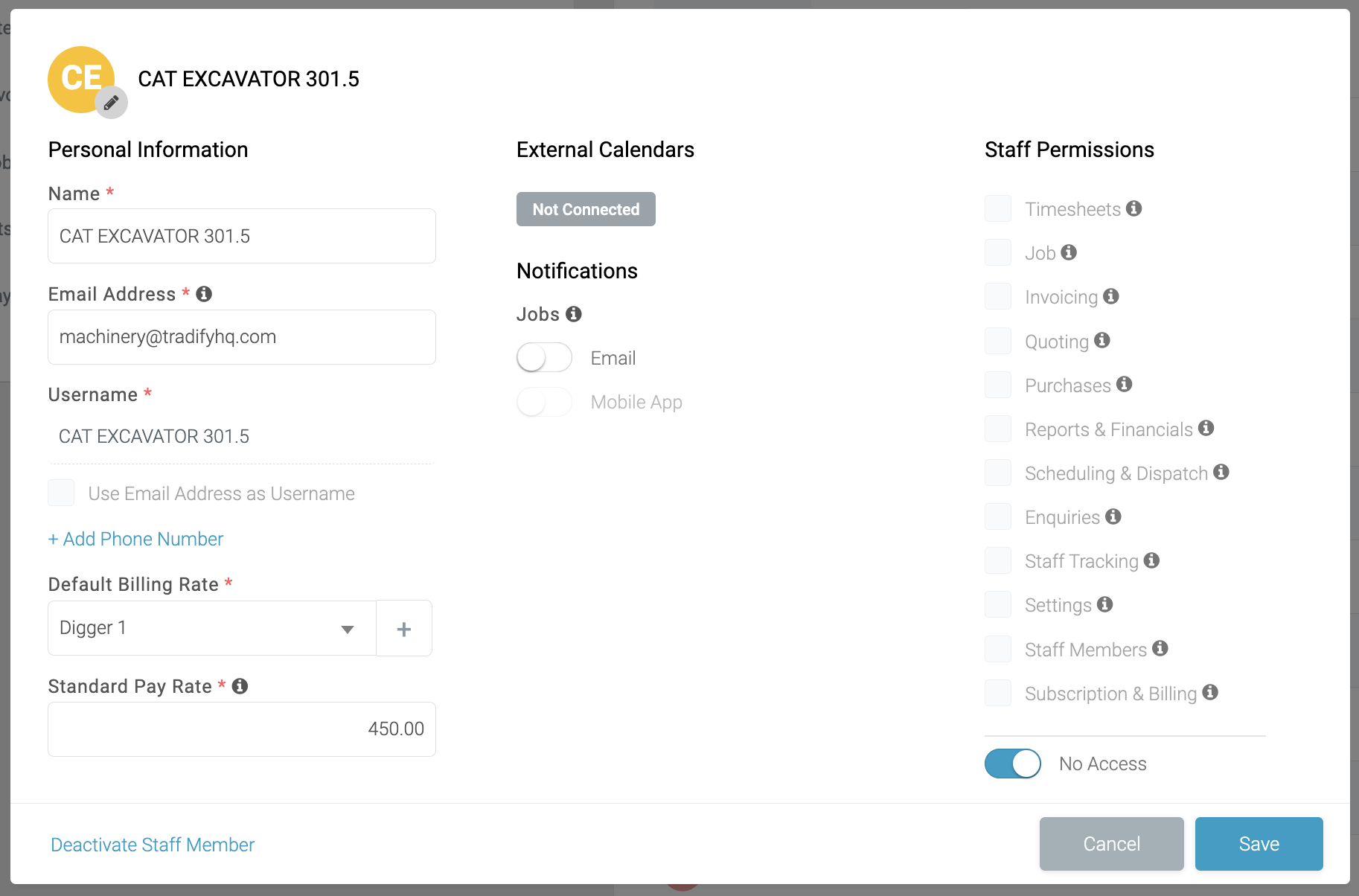Screen dimensions: 1359x896
Task: Check the Purchases permission box
Action: point(998,385)
